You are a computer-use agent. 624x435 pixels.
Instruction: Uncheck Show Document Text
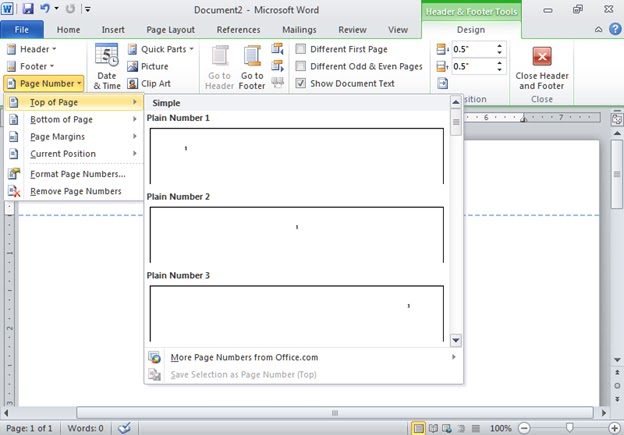[x=301, y=83]
